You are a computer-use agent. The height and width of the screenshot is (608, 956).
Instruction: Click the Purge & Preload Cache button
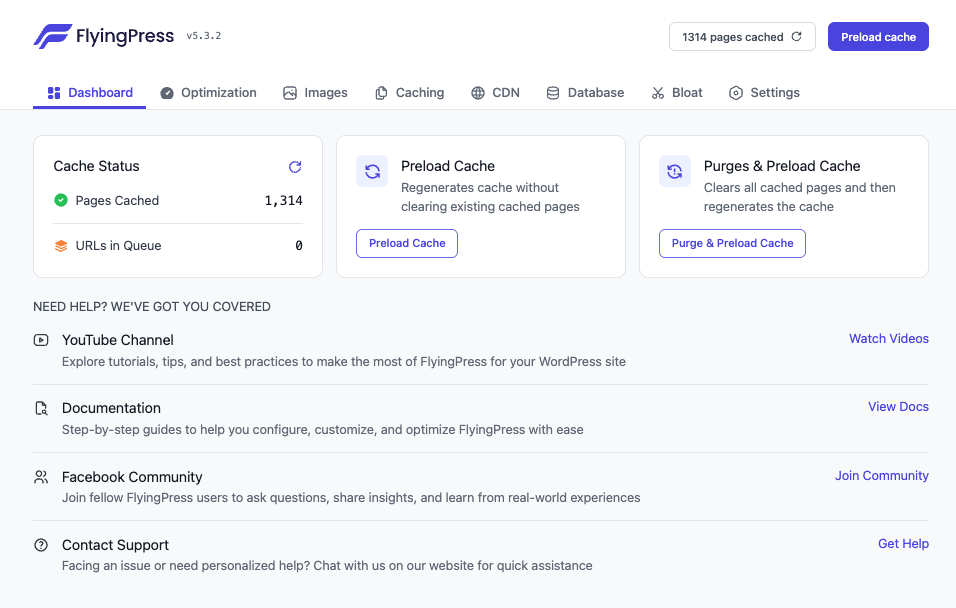[732, 243]
